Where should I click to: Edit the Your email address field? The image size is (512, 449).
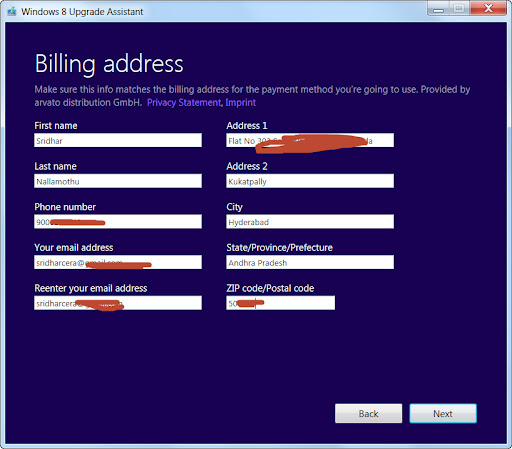point(118,262)
